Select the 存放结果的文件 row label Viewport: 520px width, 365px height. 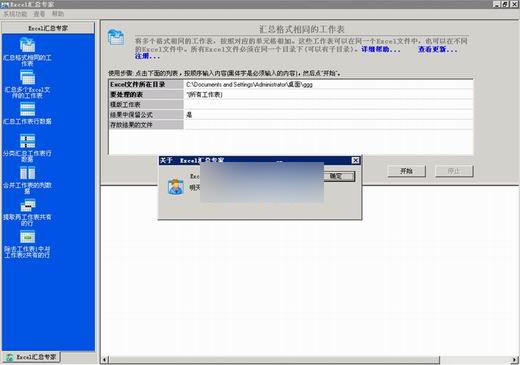146,125
